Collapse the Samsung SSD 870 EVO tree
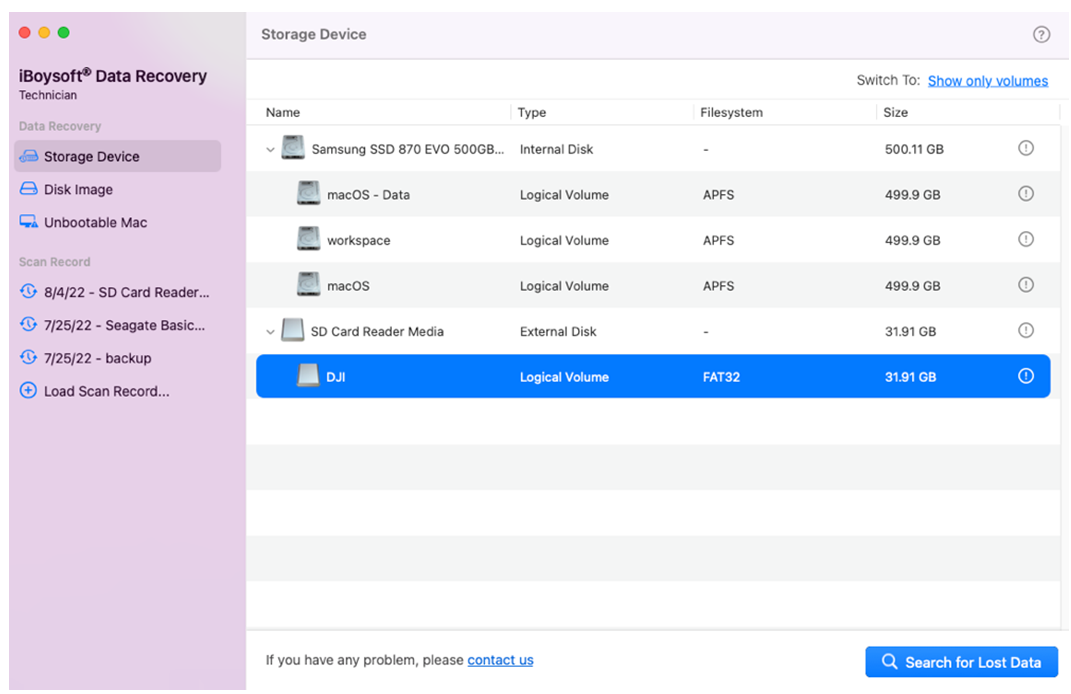 [270, 149]
